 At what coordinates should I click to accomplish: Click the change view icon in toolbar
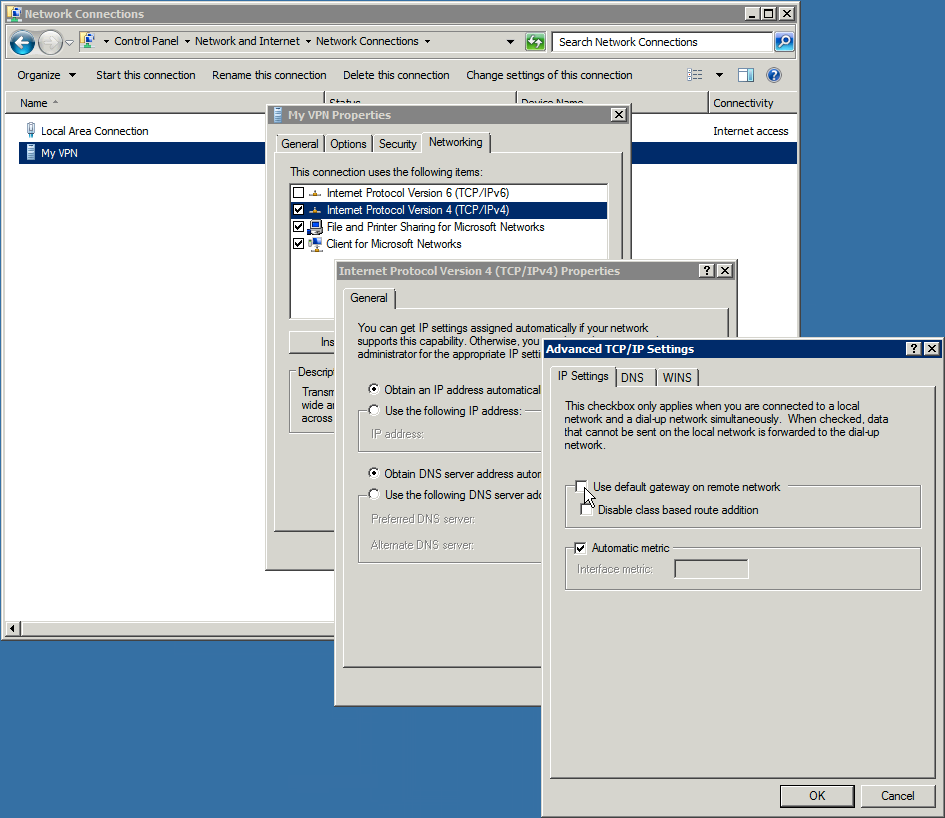pos(695,75)
